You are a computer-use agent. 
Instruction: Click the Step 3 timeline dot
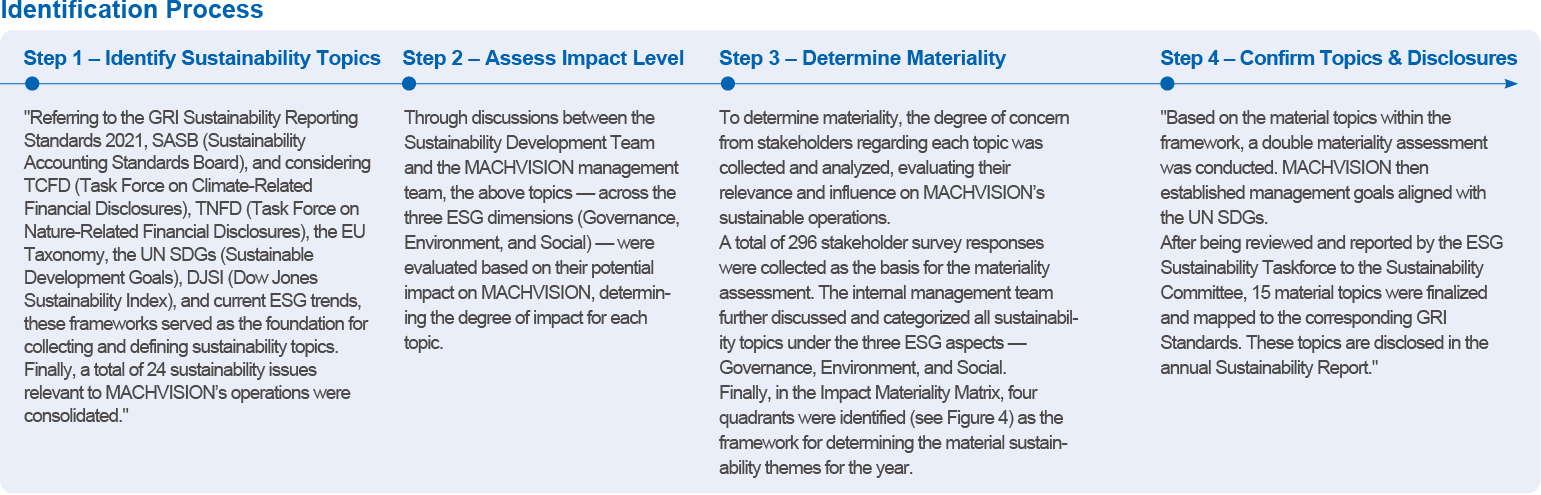click(x=727, y=84)
